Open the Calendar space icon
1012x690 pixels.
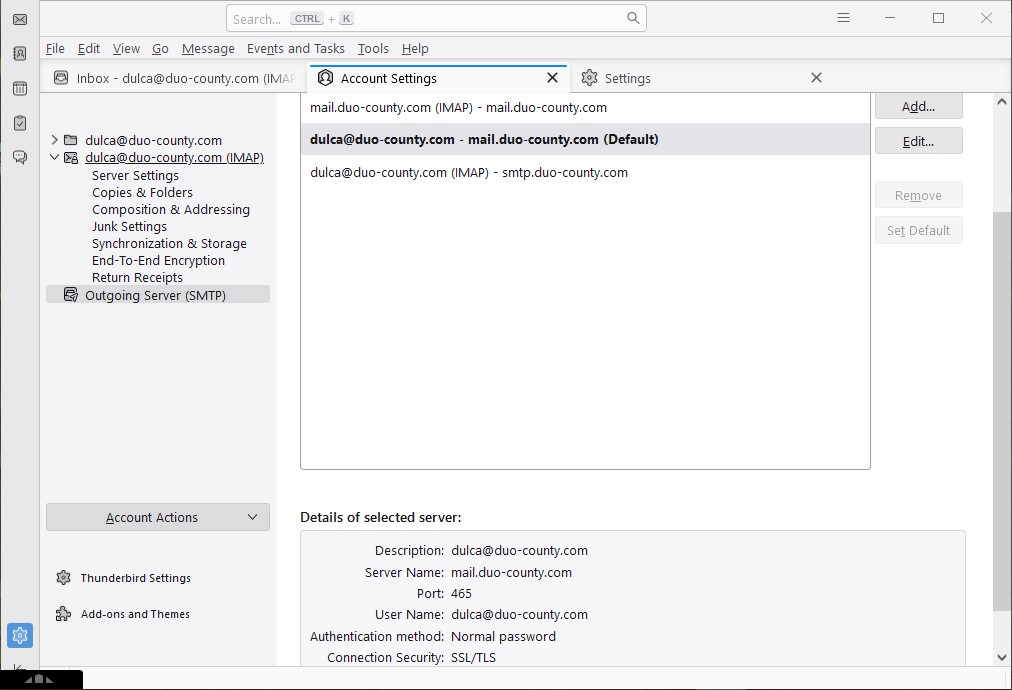click(x=19, y=88)
